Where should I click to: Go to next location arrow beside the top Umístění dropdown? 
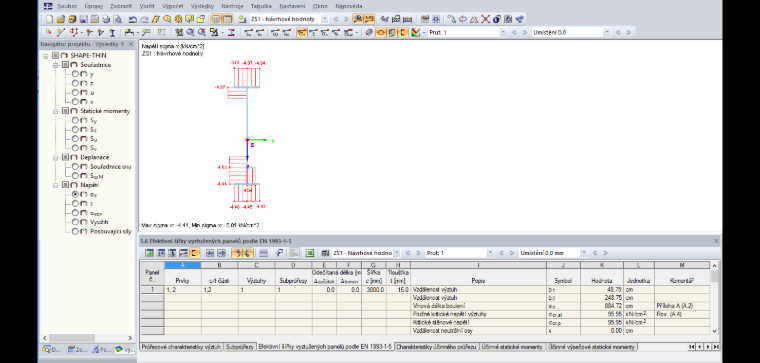[x=629, y=32]
